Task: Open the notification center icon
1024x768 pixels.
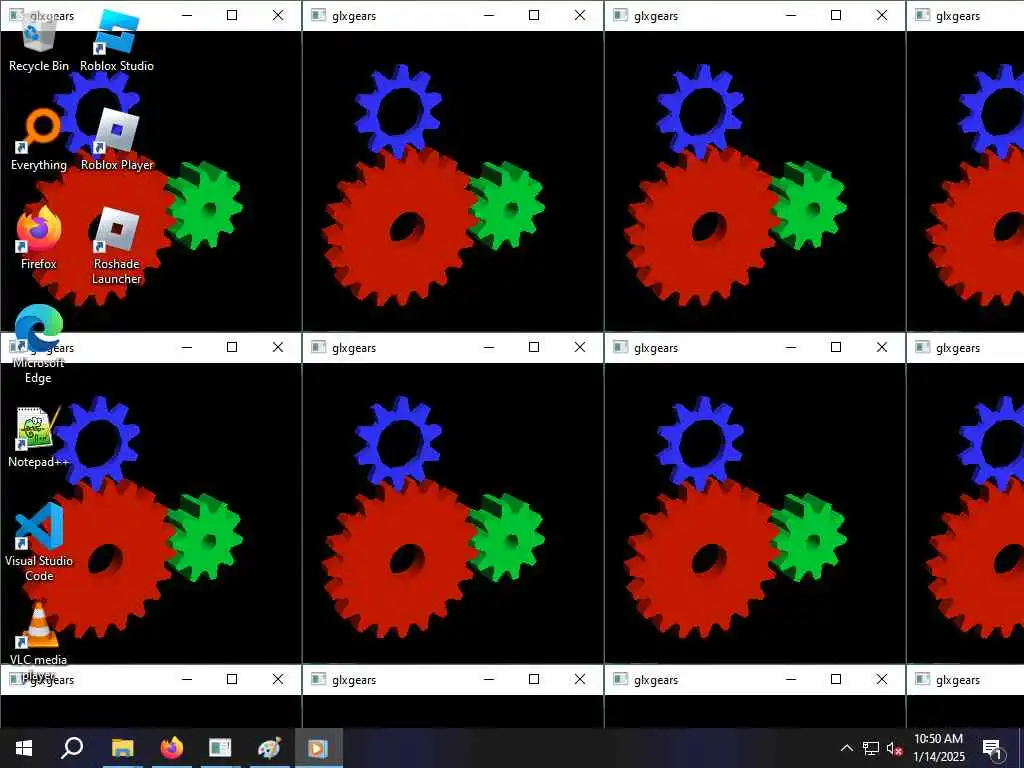Action: tap(992, 749)
